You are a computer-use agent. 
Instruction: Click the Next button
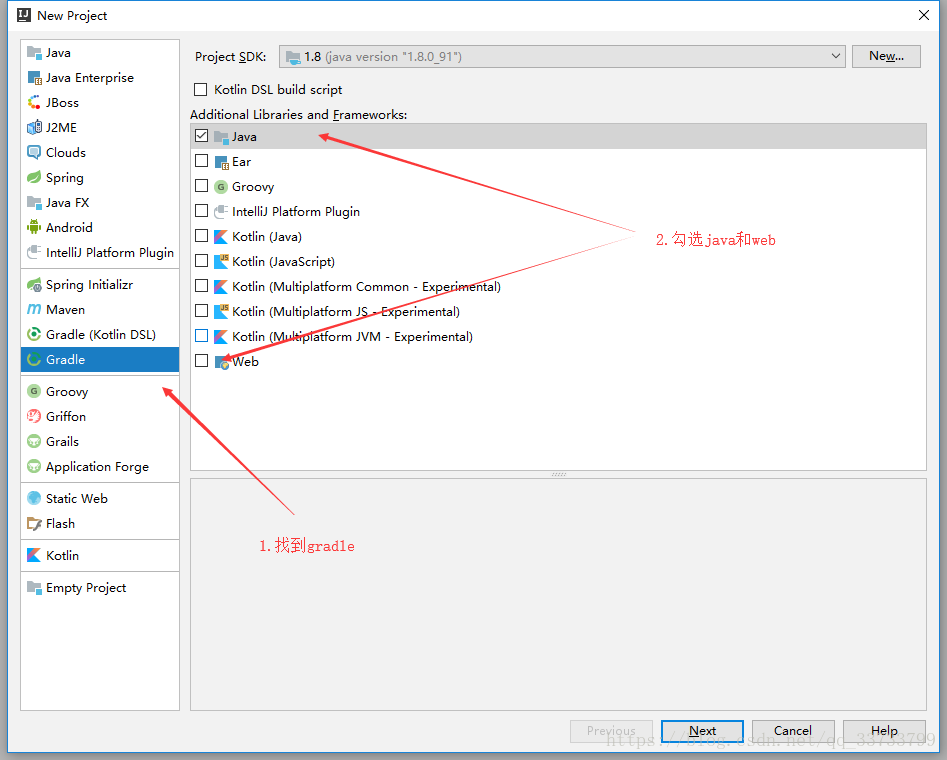[702, 731]
